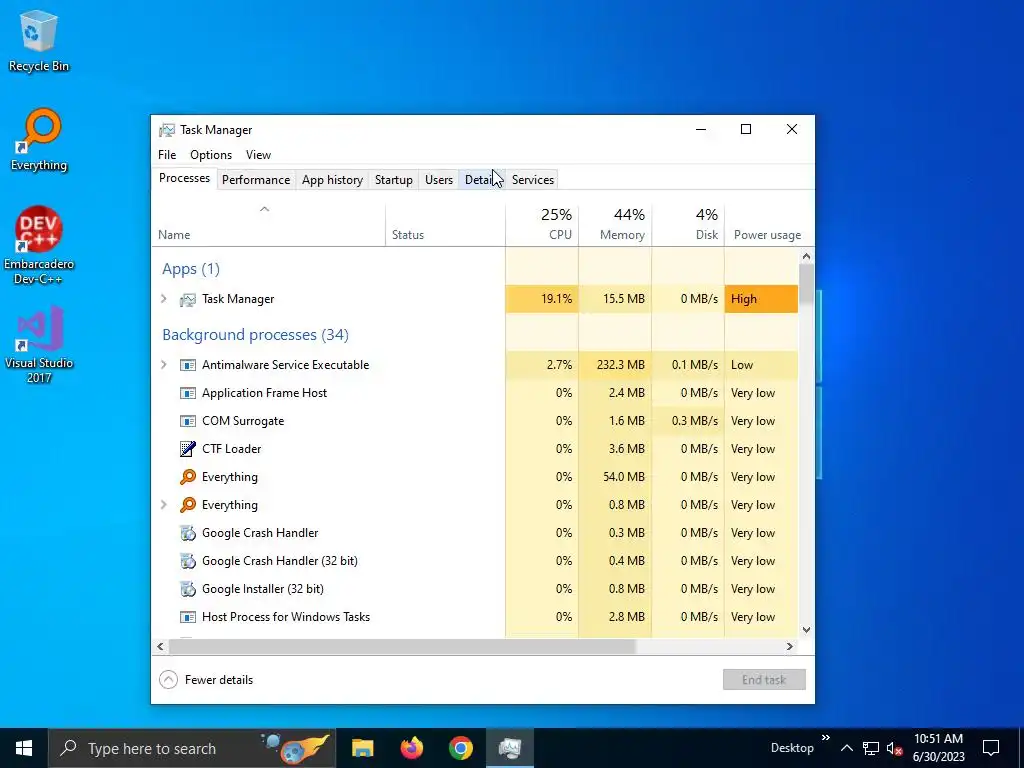Screen dimensions: 1024x768
Task: Click the muted volume tray icon
Action: pyautogui.click(x=894, y=748)
